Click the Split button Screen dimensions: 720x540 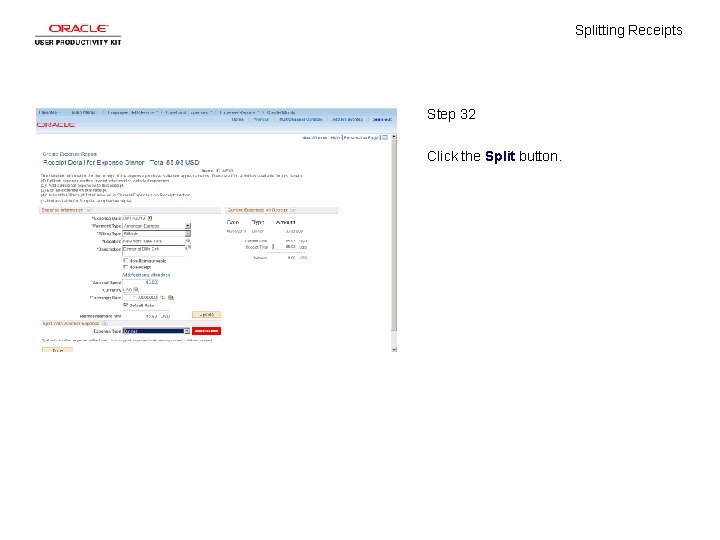tap(207, 331)
